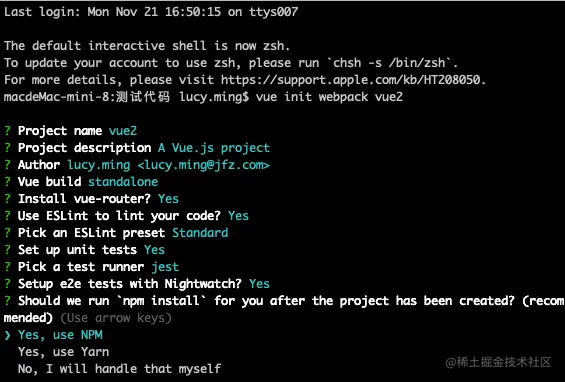Click the question mark next to Author
565x382 pixels.
(x=7, y=165)
